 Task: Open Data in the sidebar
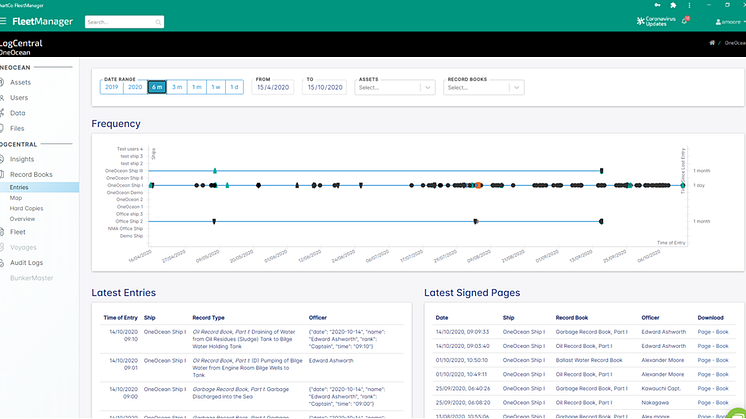[x=18, y=113]
